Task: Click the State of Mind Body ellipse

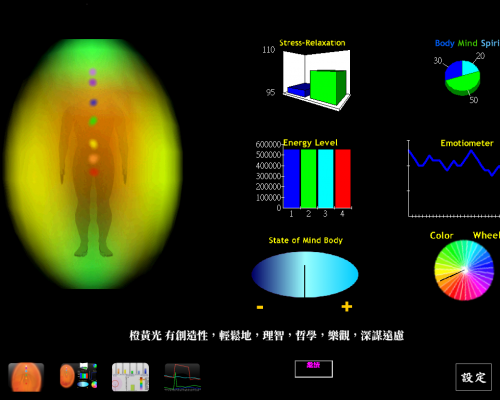Action: (x=305, y=274)
